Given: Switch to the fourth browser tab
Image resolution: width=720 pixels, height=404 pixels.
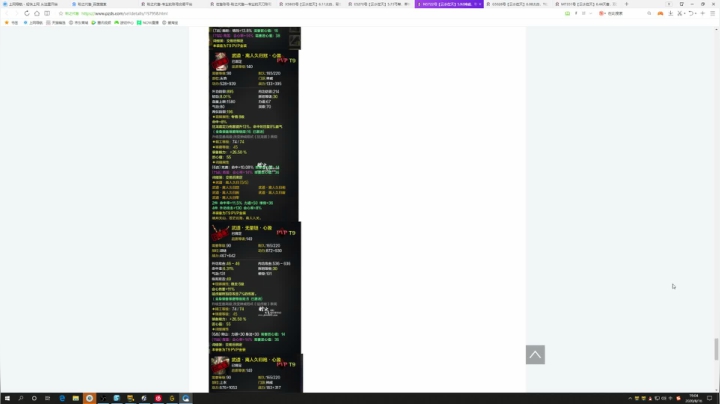Looking at the screenshot, I should point(241,4).
